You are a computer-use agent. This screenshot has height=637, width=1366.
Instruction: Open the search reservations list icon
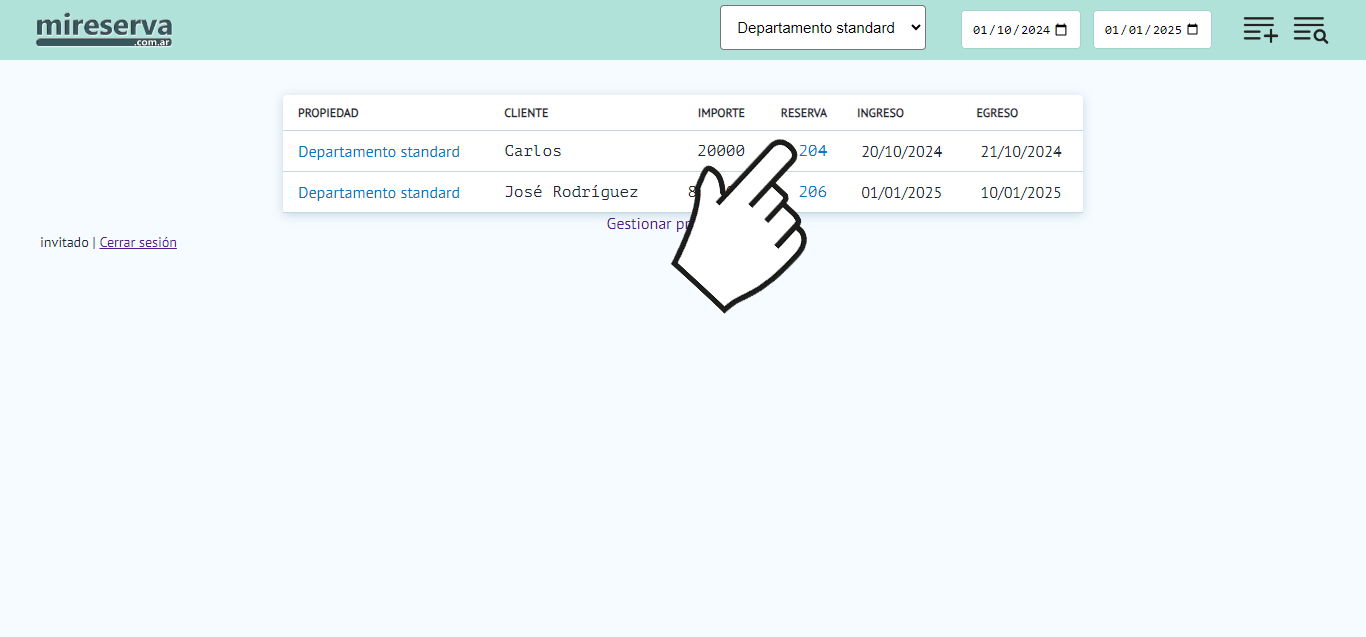(x=1310, y=29)
